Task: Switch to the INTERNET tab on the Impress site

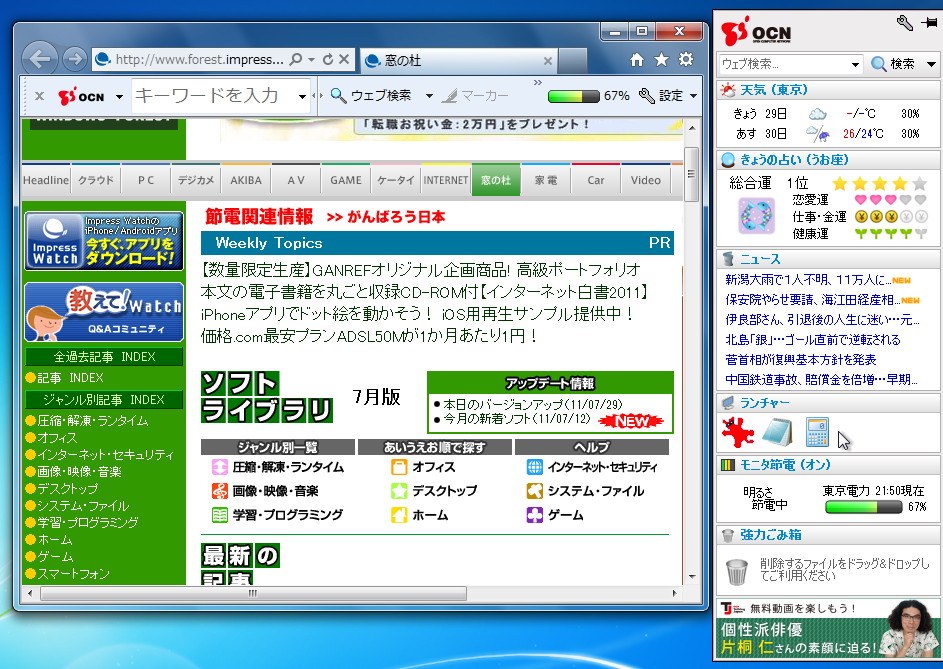Action: [445, 180]
